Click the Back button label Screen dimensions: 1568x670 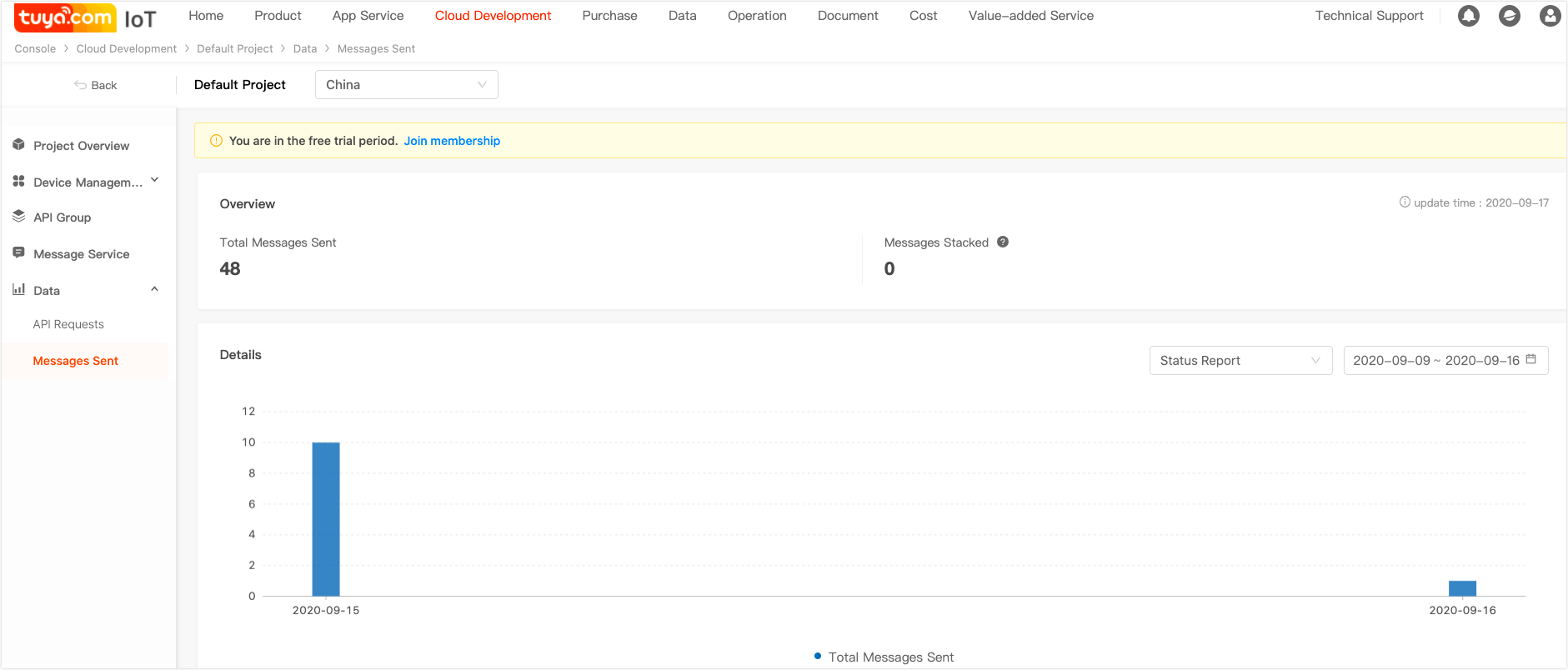104,85
